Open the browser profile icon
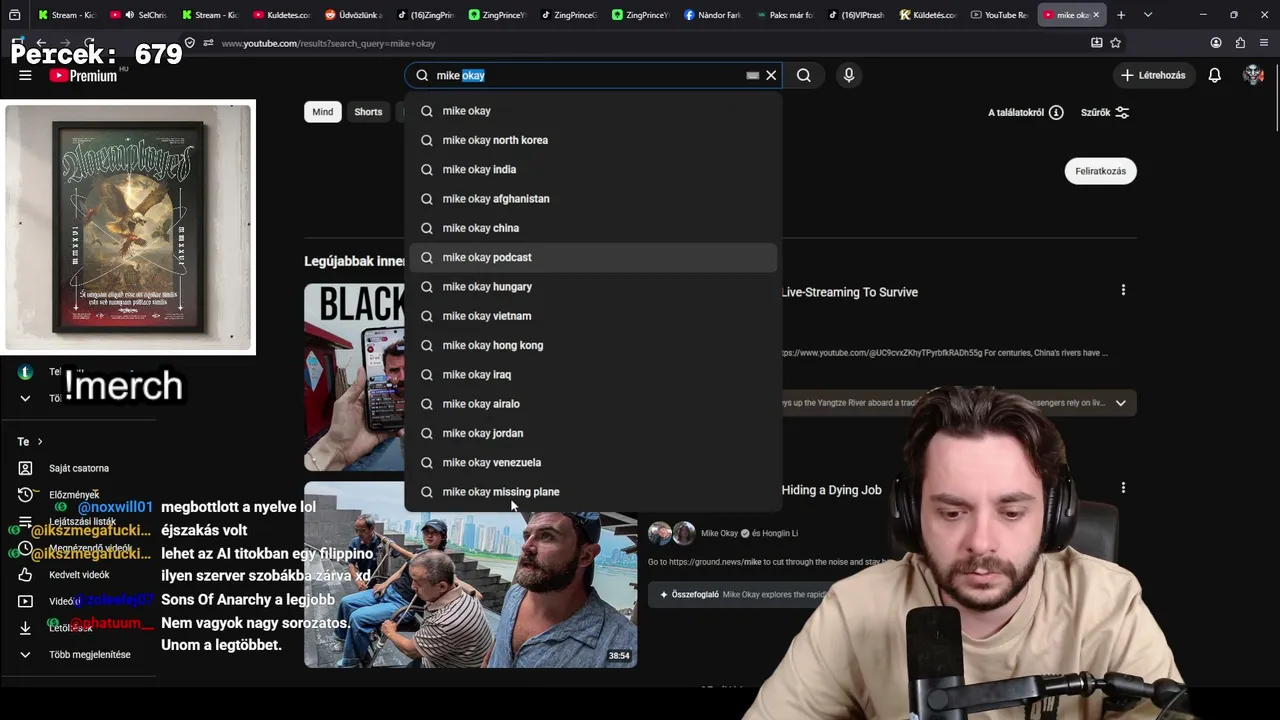The width and height of the screenshot is (1280, 720). [x=1216, y=43]
